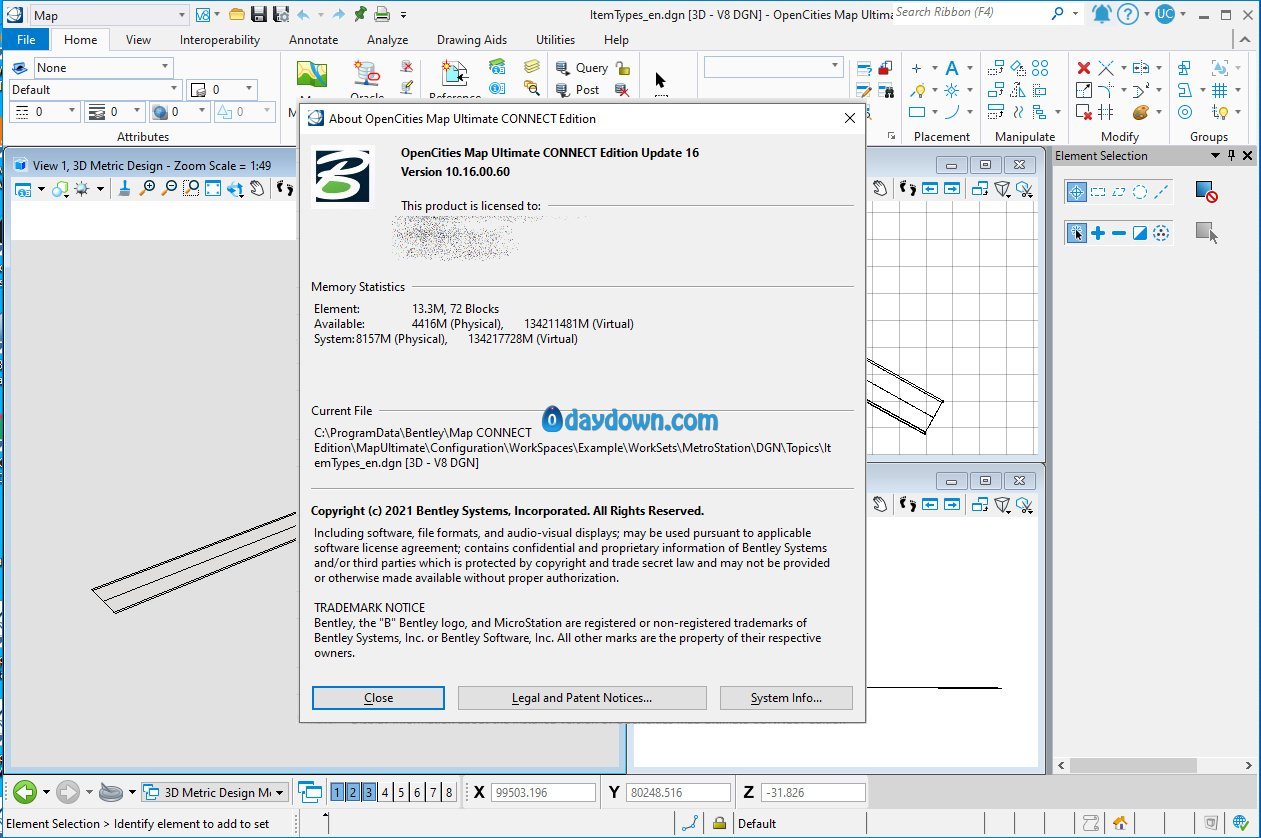
Task: Choose Invert mode in Element Selection
Action: (x=1140, y=233)
